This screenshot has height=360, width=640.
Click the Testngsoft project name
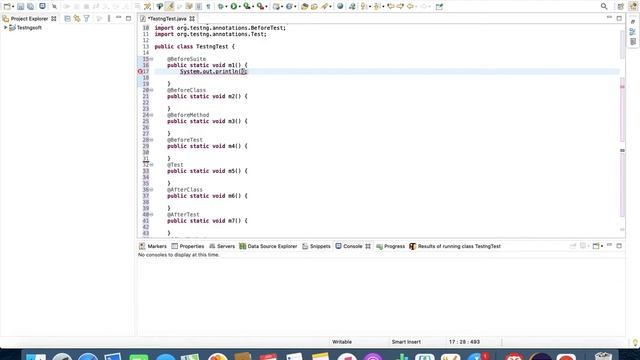click(29, 28)
